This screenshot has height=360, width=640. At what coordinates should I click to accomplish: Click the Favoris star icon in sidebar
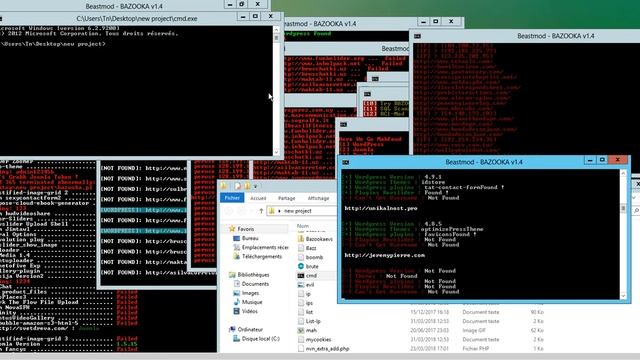click(232, 229)
